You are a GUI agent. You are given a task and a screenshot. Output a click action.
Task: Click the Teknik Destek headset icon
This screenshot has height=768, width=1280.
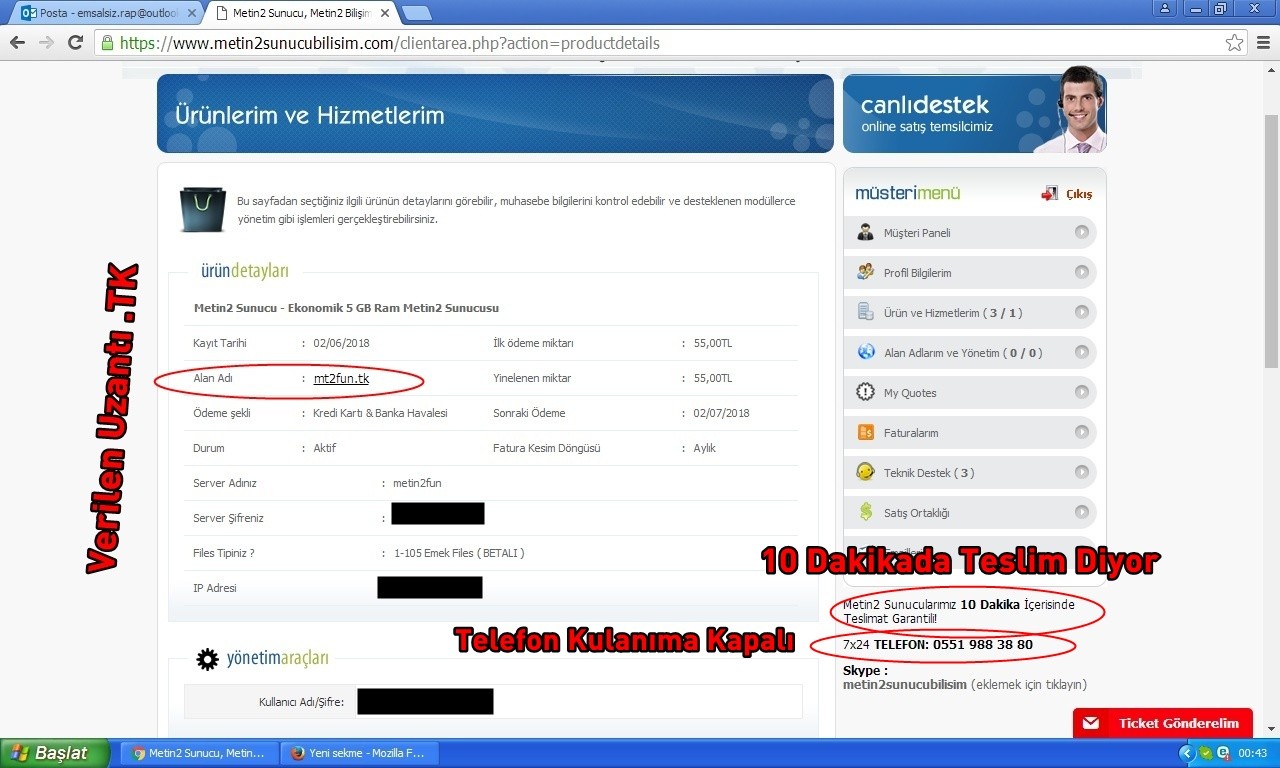click(866, 473)
